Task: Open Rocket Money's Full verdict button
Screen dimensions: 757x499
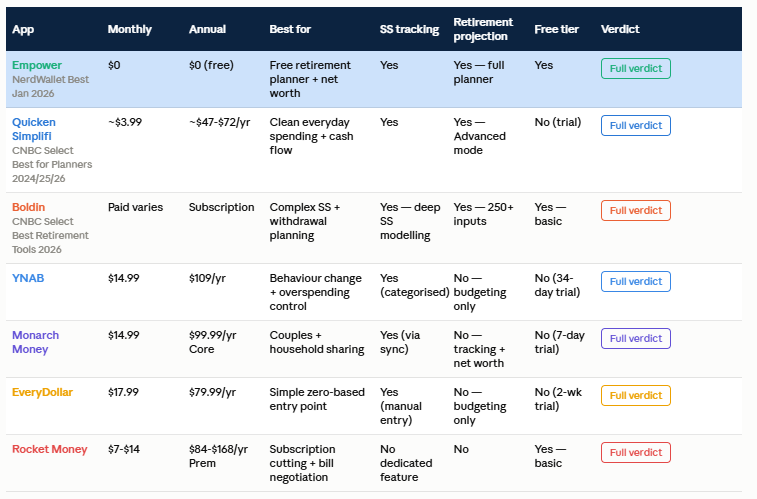Action: tap(635, 452)
